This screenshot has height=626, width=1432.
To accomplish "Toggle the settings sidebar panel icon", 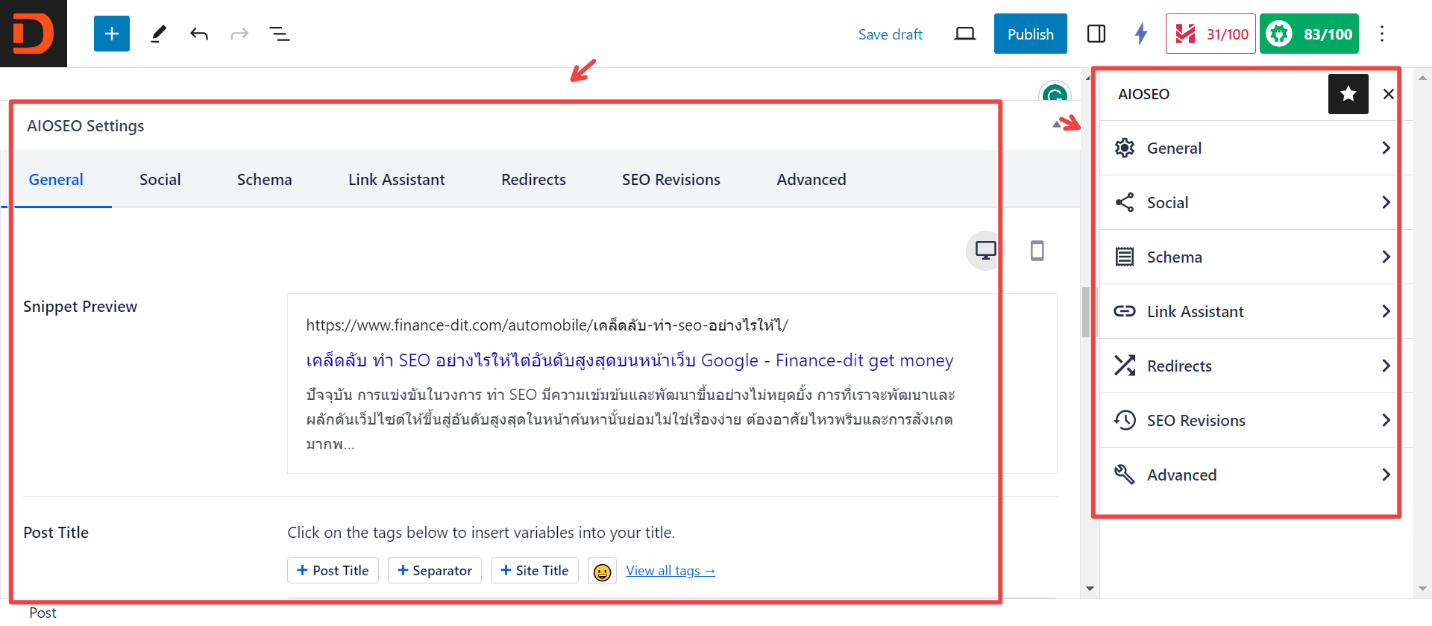I will click(1096, 34).
